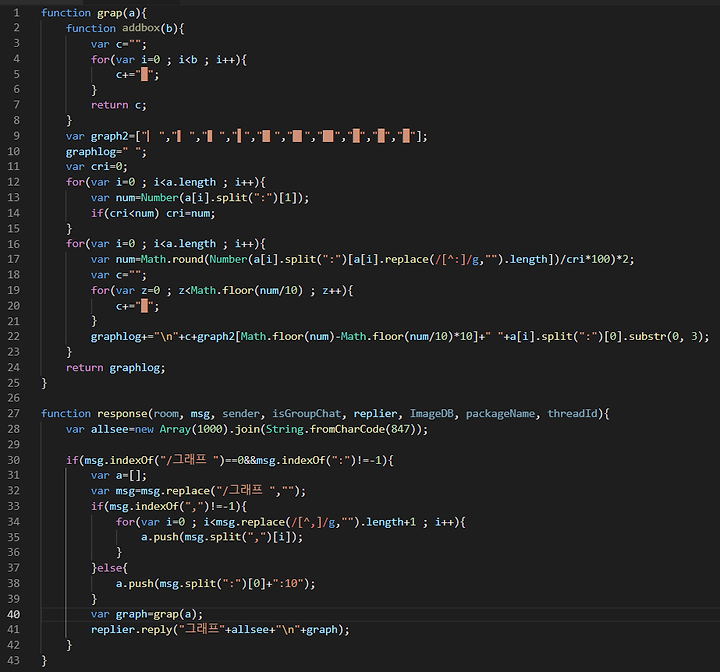Click the 'var a=[];' declaration on line 31
This screenshot has height=672, width=720.
click(118, 475)
